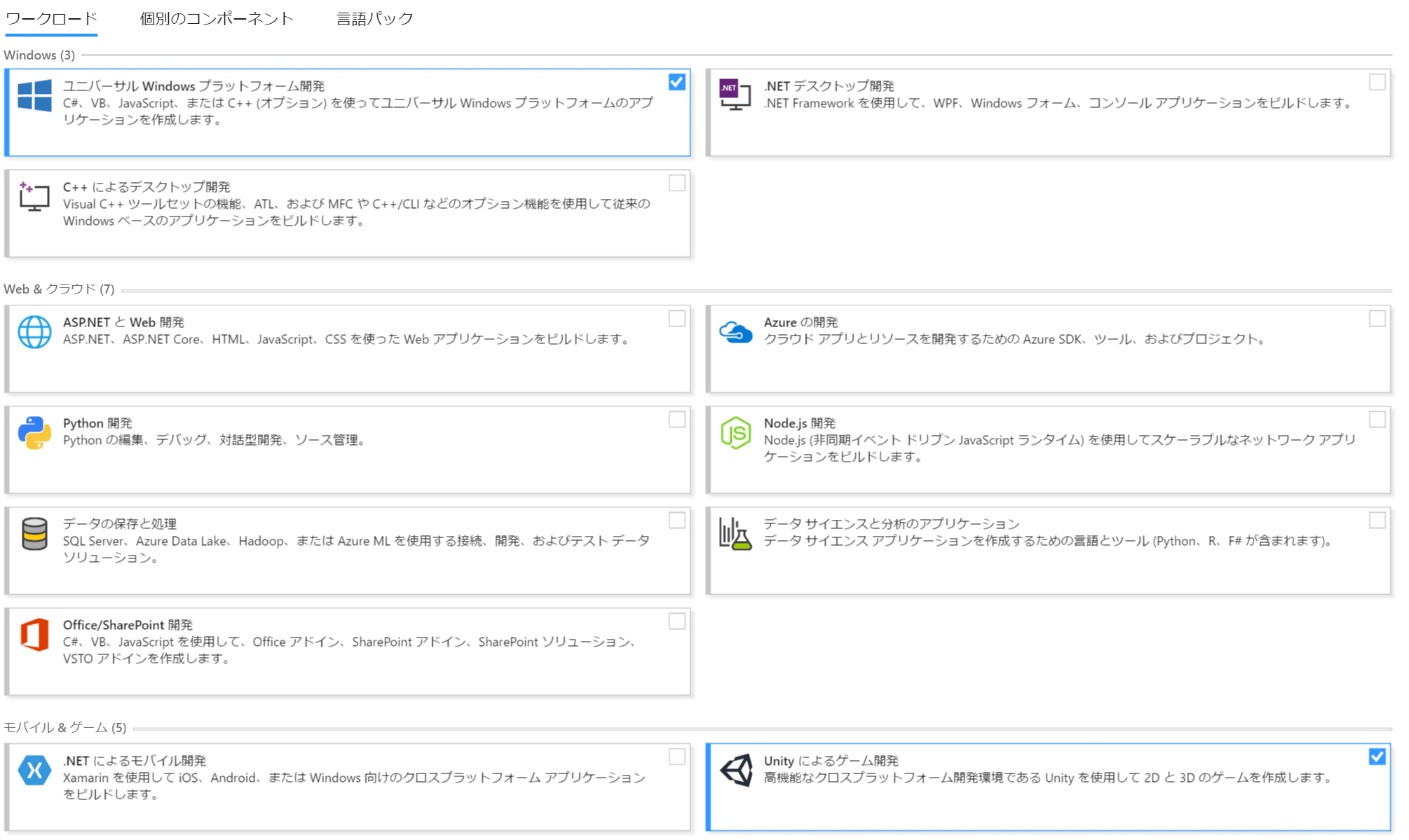Click the Xamarin icon for .NET mobile development

[34, 771]
